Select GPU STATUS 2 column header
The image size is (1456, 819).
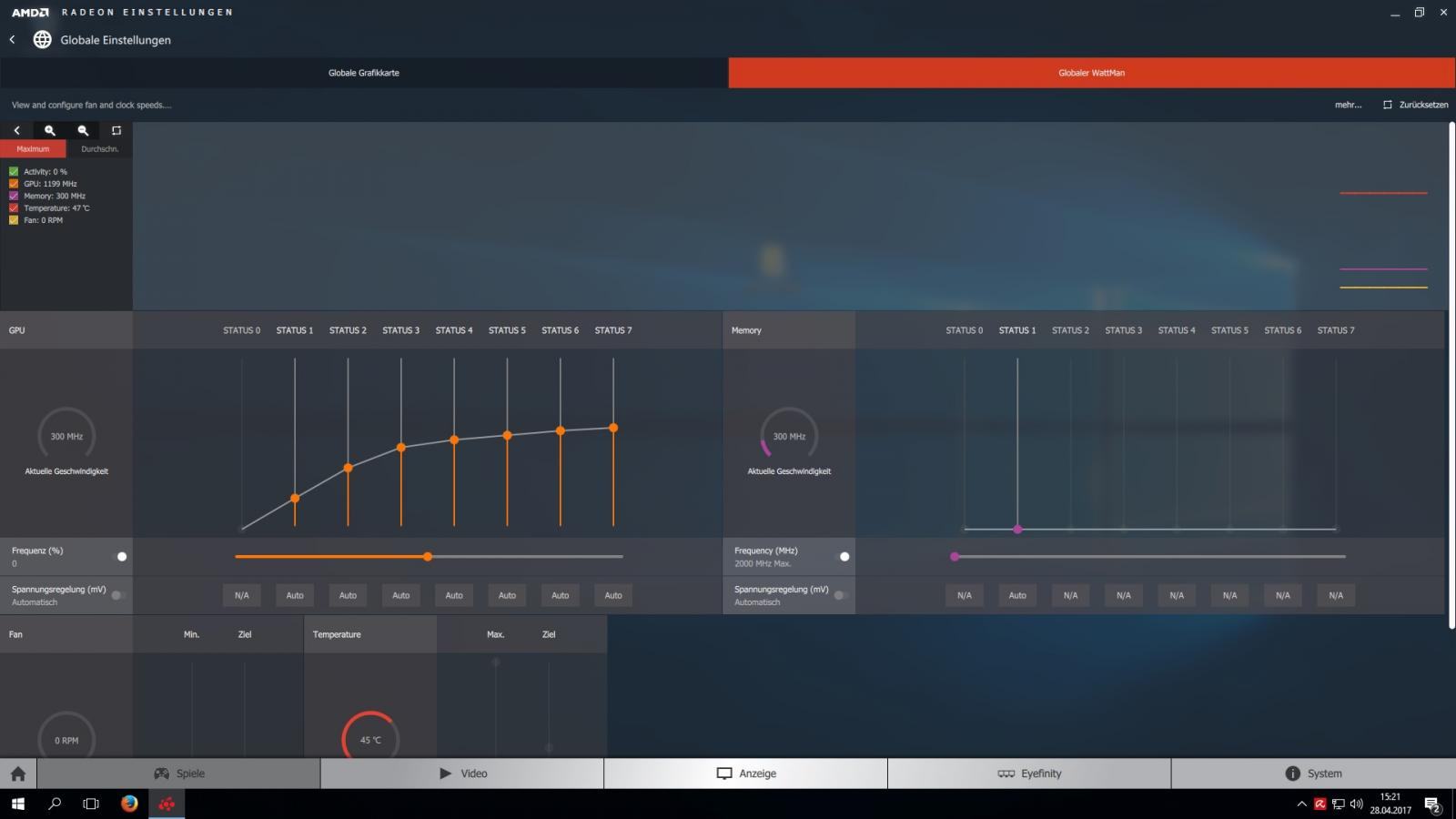click(348, 330)
